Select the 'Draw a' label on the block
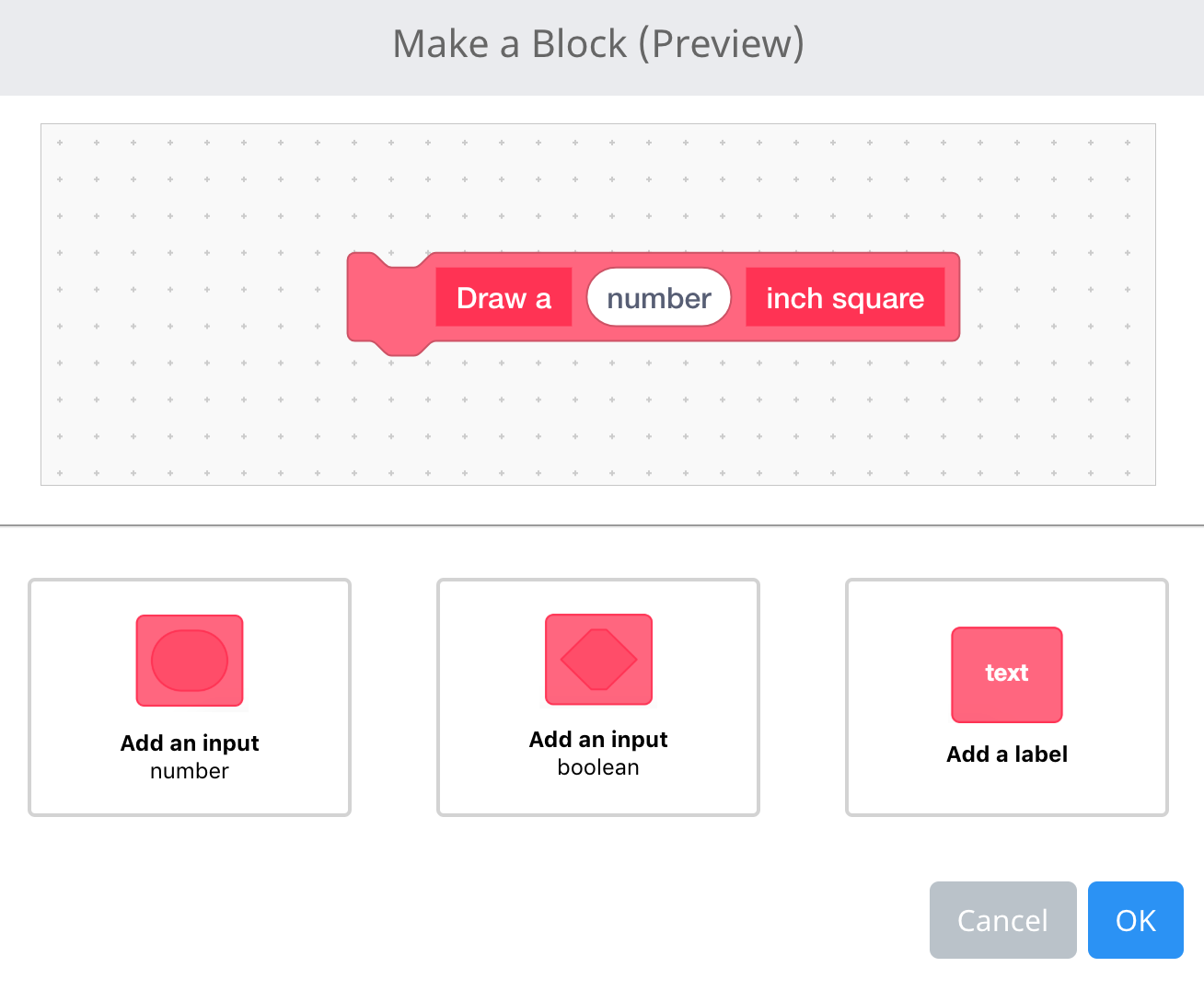 click(x=504, y=297)
